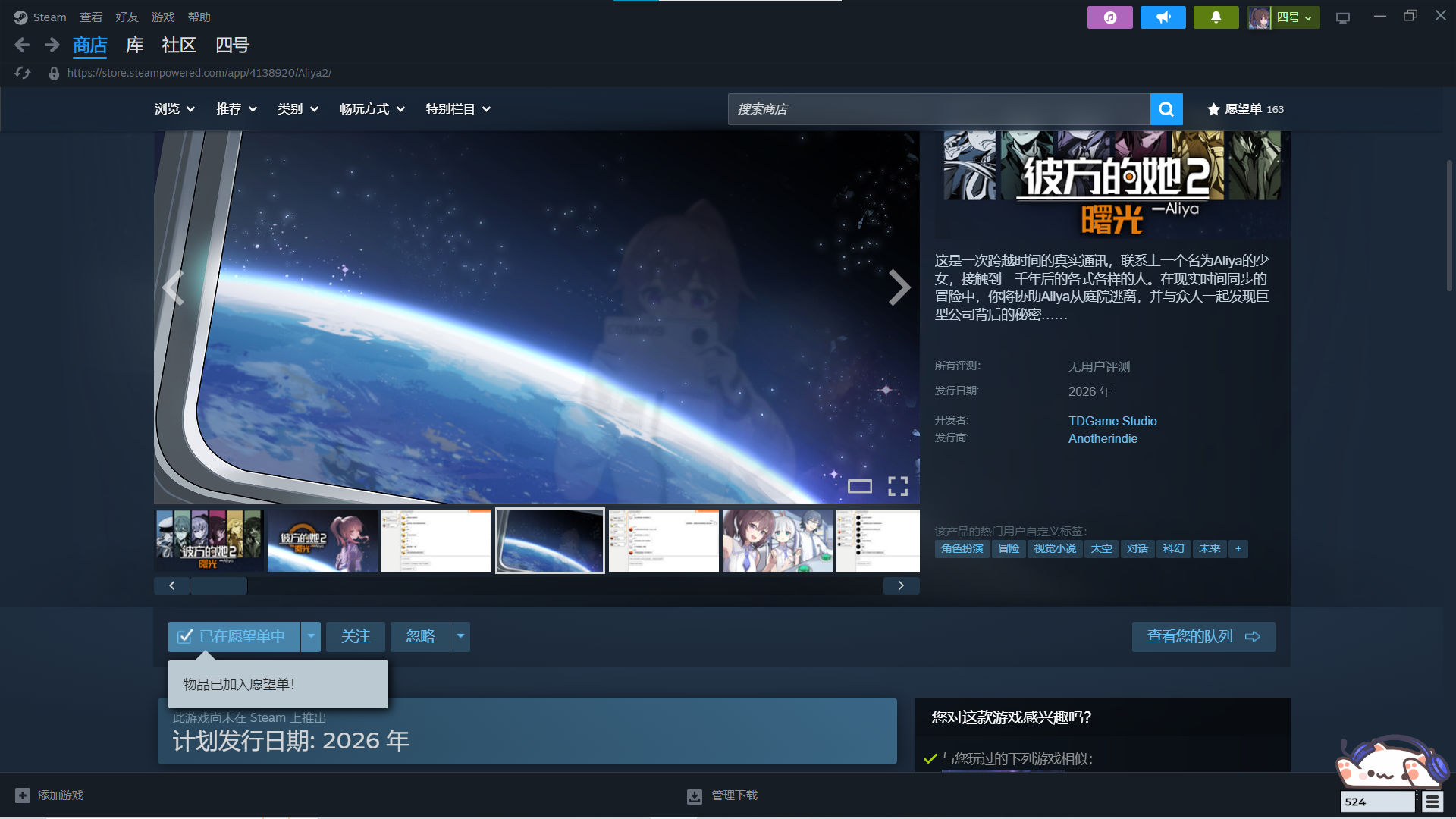This screenshot has width=1456, height=819.
Task: Select the two anime girls thumbnail
Action: point(777,541)
